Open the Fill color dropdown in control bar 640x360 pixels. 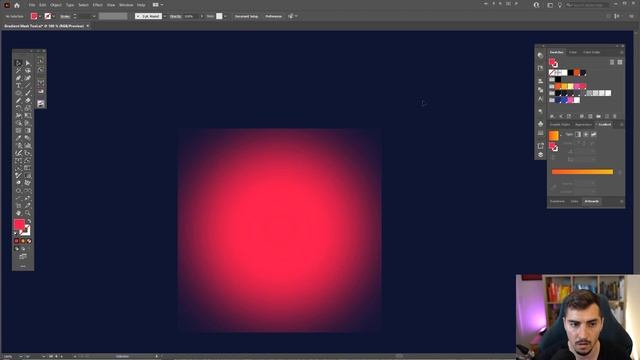(40, 16)
